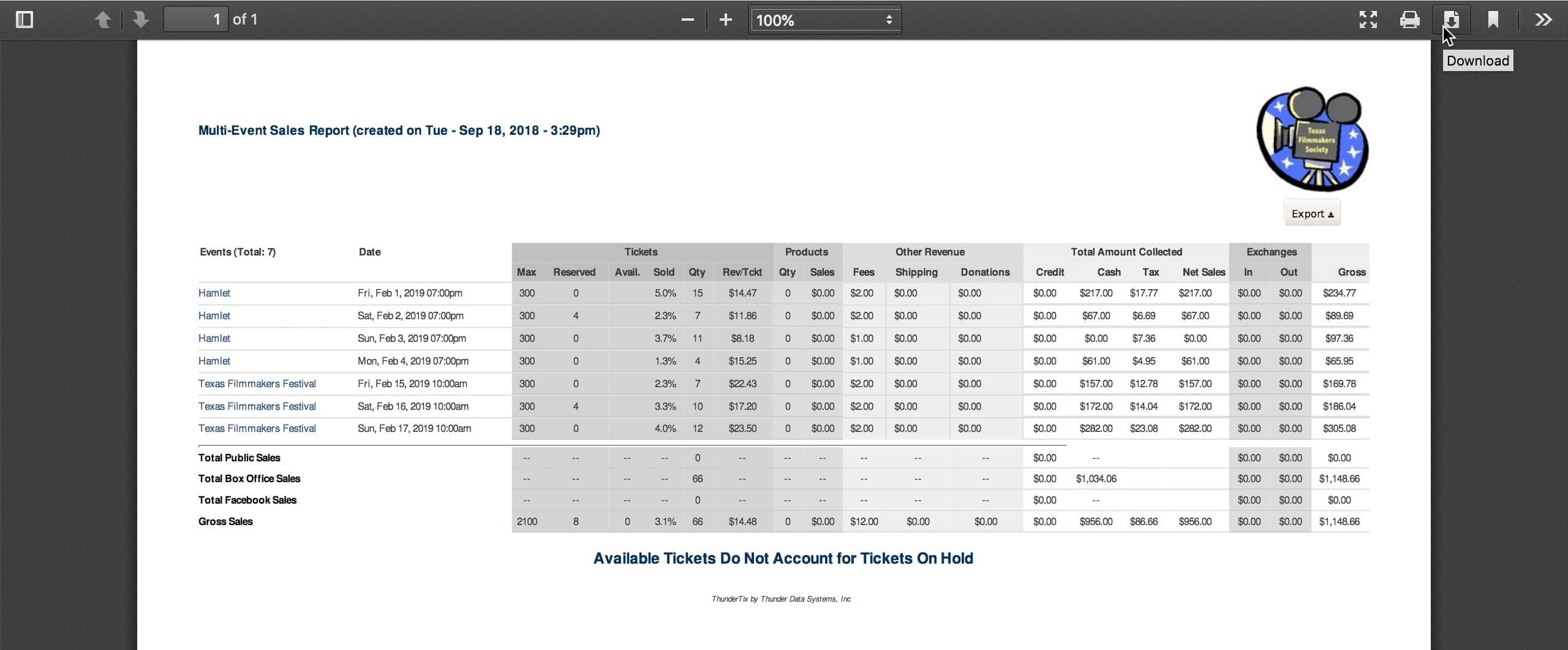Toggle fullscreen view of the report

[x=1368, y=19]
